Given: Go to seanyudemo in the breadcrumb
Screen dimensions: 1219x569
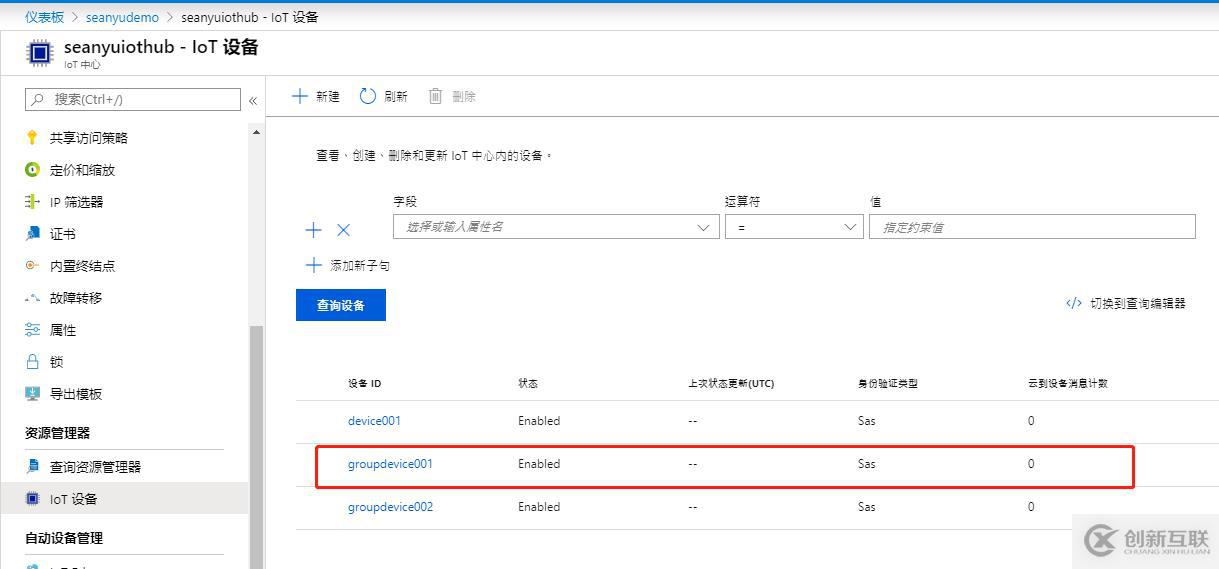Looking at the screenshot, I should click(x=122, y=17).
